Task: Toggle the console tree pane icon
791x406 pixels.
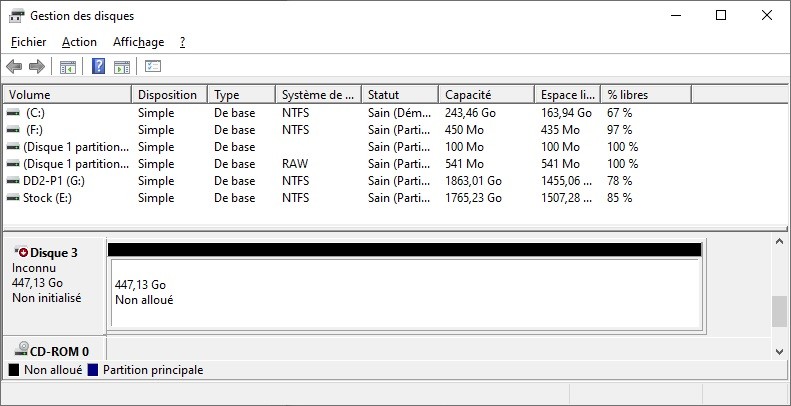Action: point(68,67)
